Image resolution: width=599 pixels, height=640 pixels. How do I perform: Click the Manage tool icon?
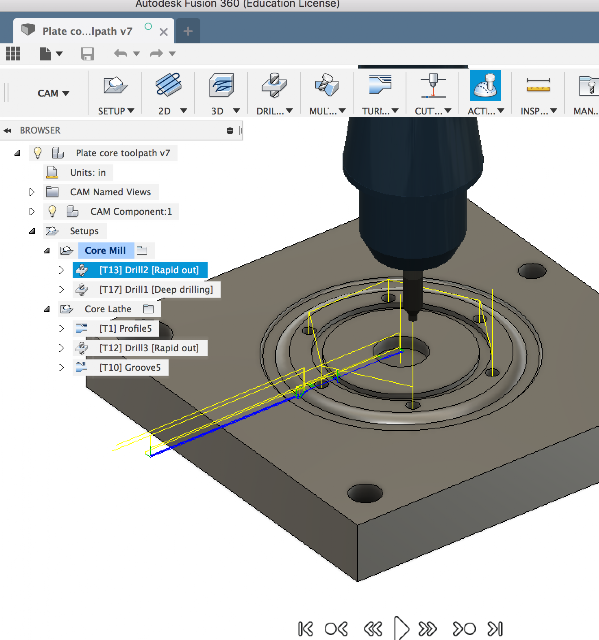click(588, 85)
